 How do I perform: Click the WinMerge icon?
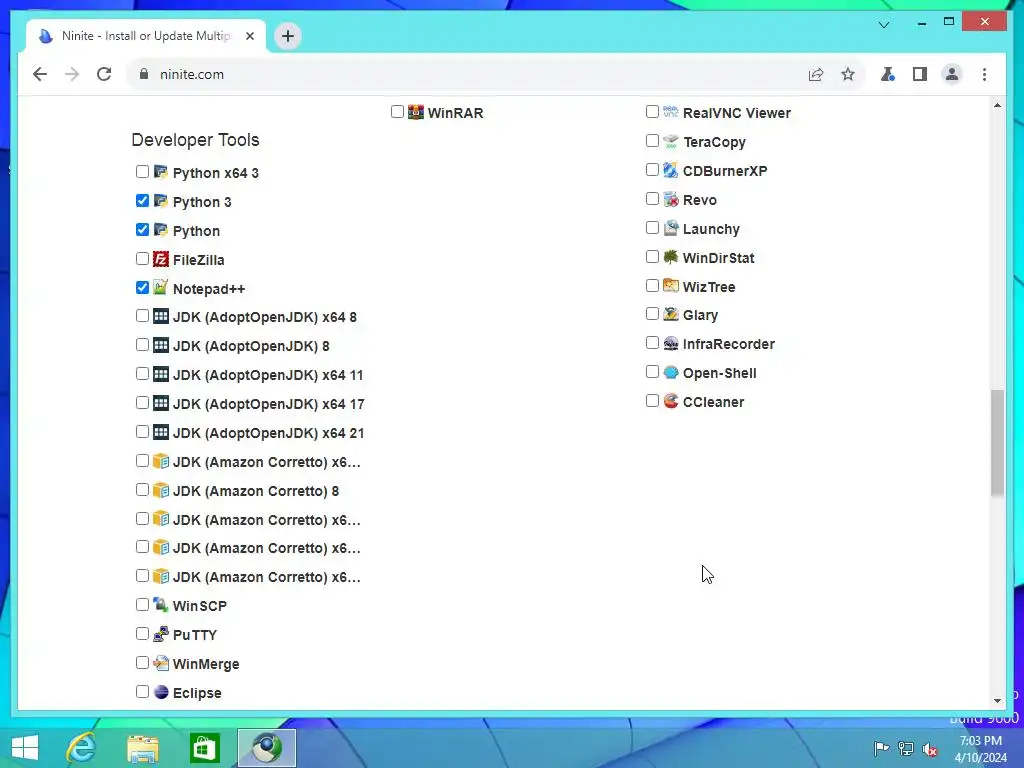pyautogui.click(x=161, y=663)
